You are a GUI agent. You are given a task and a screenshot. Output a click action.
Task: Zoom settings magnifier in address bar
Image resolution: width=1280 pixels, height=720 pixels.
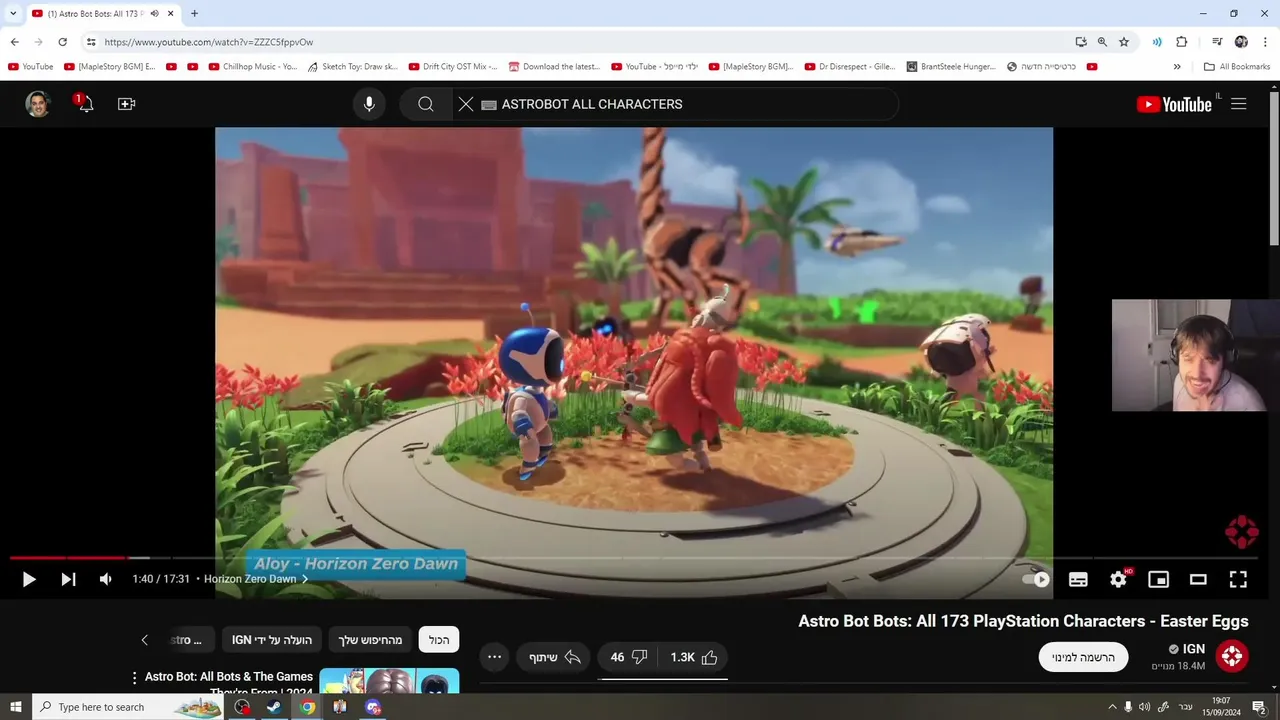click(1102, 42)
